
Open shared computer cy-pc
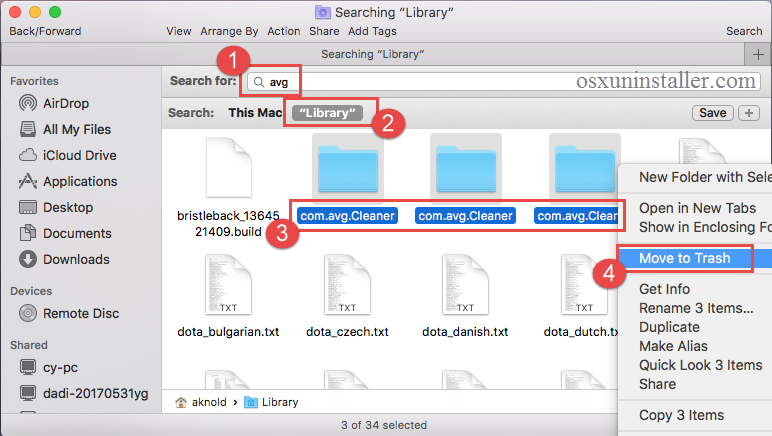(x=48, y=367)
